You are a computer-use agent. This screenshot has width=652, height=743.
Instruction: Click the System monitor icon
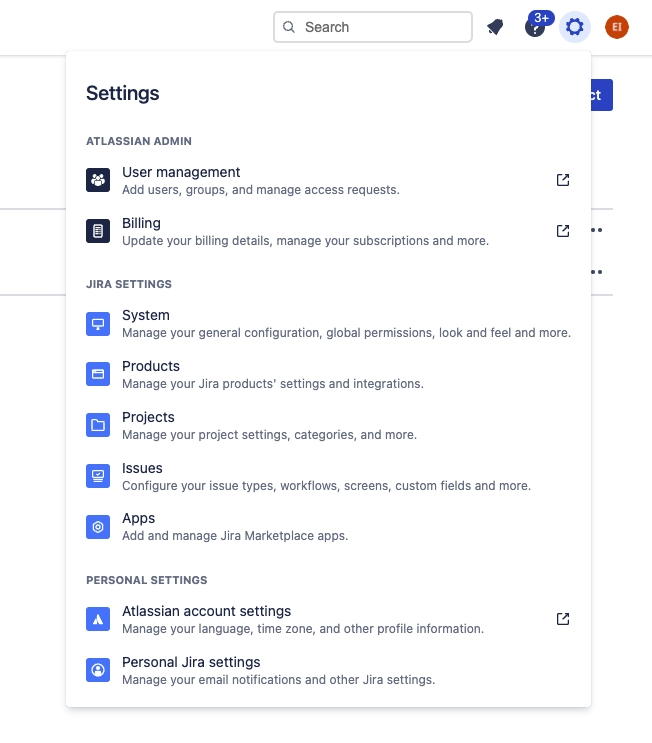[98, 323]
